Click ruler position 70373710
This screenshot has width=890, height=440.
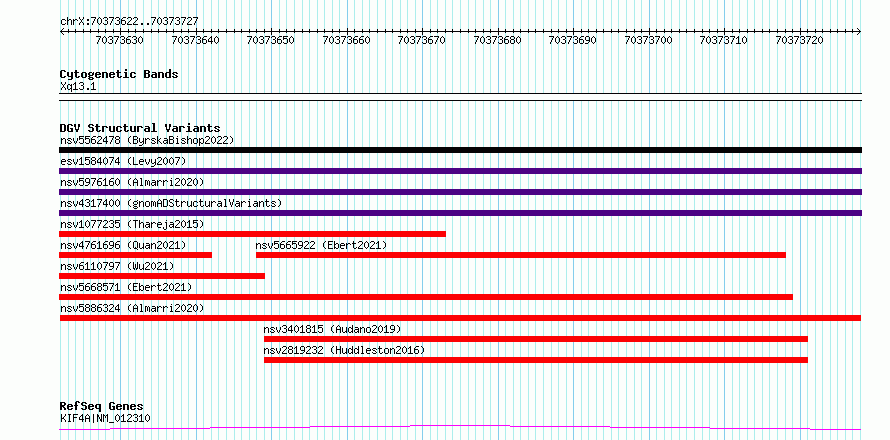point(723,40)
